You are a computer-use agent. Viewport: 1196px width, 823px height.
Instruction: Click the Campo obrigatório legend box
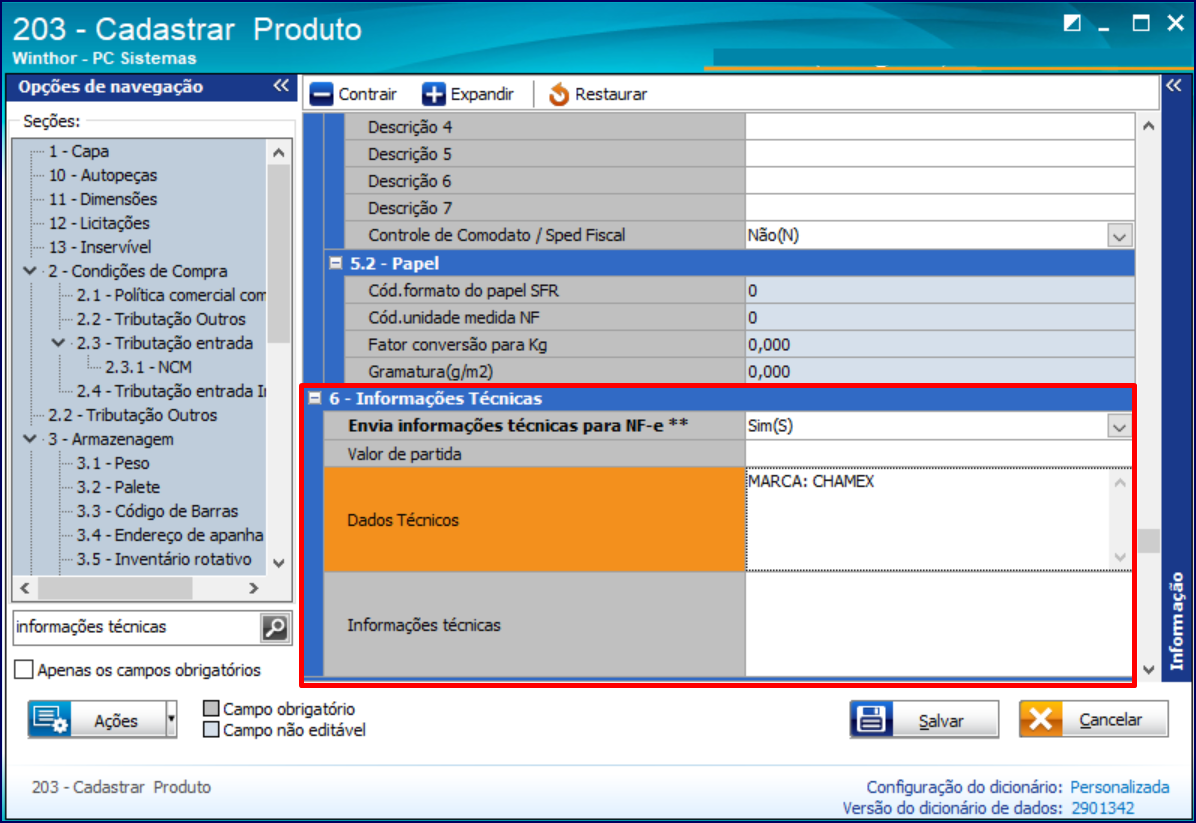point(211,709)
